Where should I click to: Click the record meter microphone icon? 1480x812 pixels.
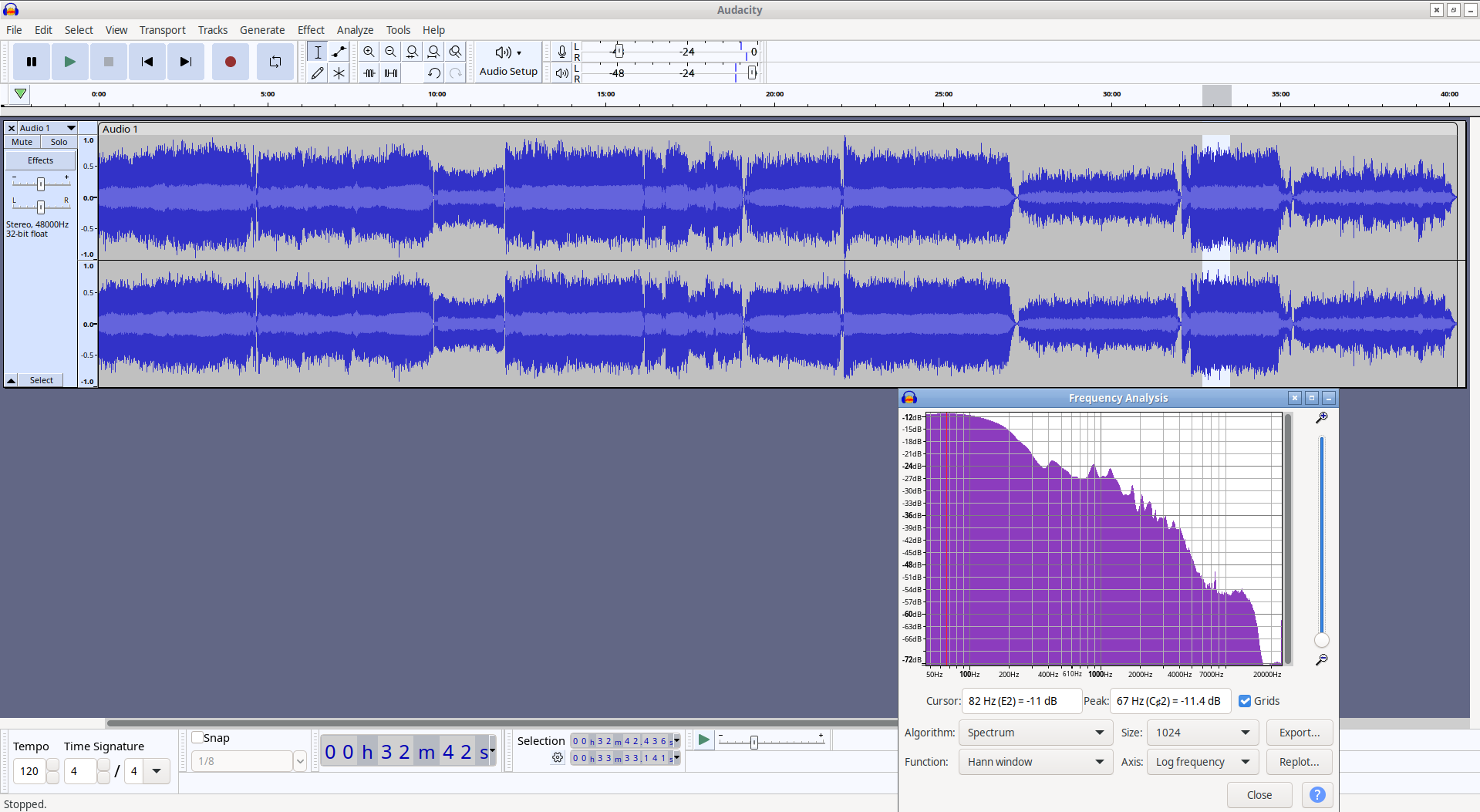(x=561, y=52)
